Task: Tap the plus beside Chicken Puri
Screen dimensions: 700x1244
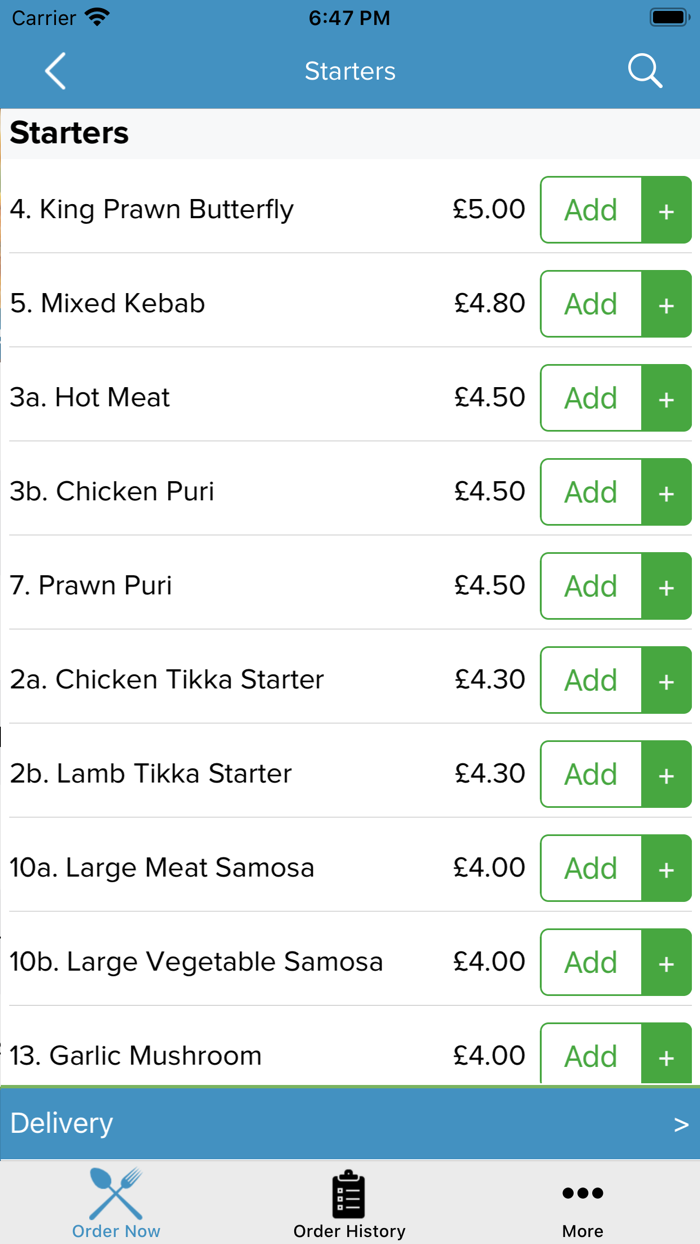Action: pyautogui.click(x=667, y=492)
